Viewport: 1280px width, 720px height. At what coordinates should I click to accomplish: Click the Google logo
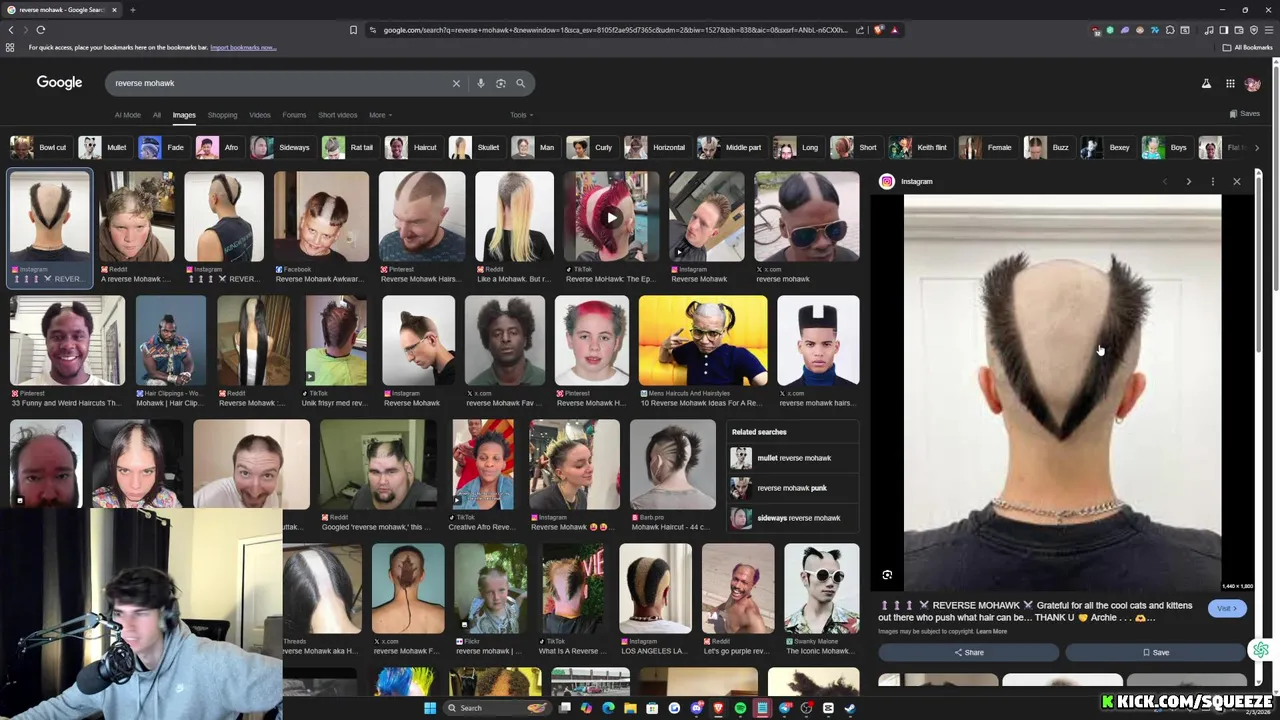59,83
